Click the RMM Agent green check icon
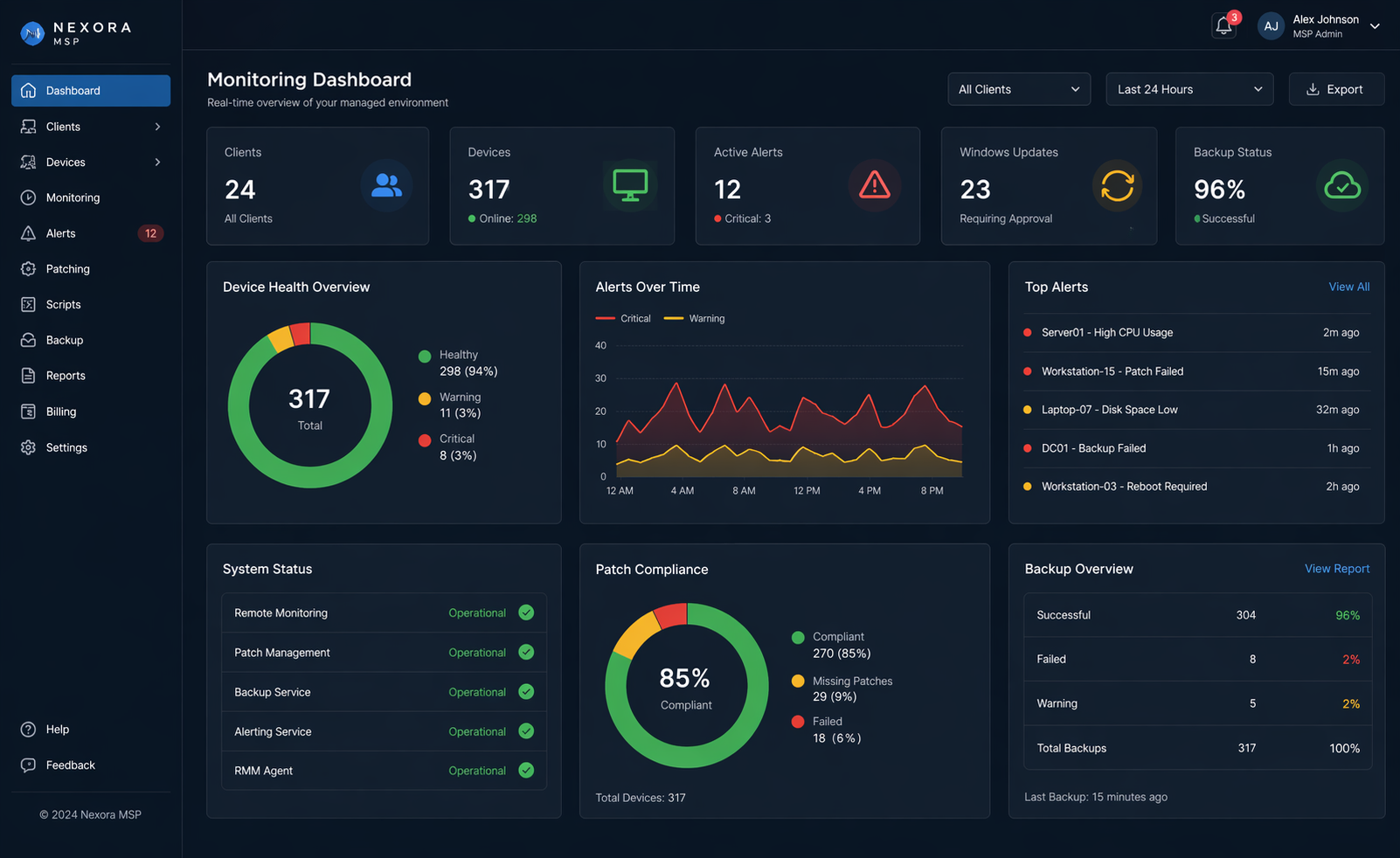1400x858 pixels. 526,771
